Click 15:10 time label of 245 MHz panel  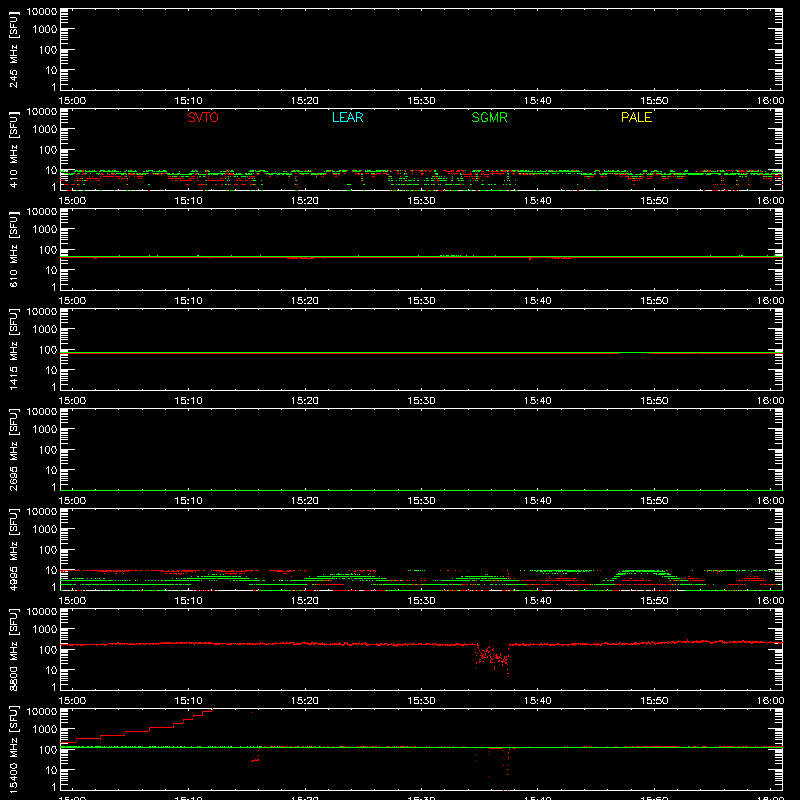coord(188,101)
